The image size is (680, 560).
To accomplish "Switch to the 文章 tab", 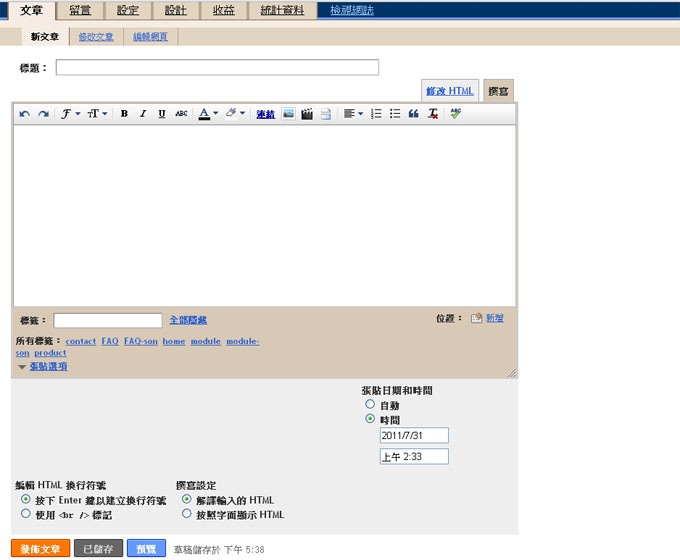I will coord(31,10).
